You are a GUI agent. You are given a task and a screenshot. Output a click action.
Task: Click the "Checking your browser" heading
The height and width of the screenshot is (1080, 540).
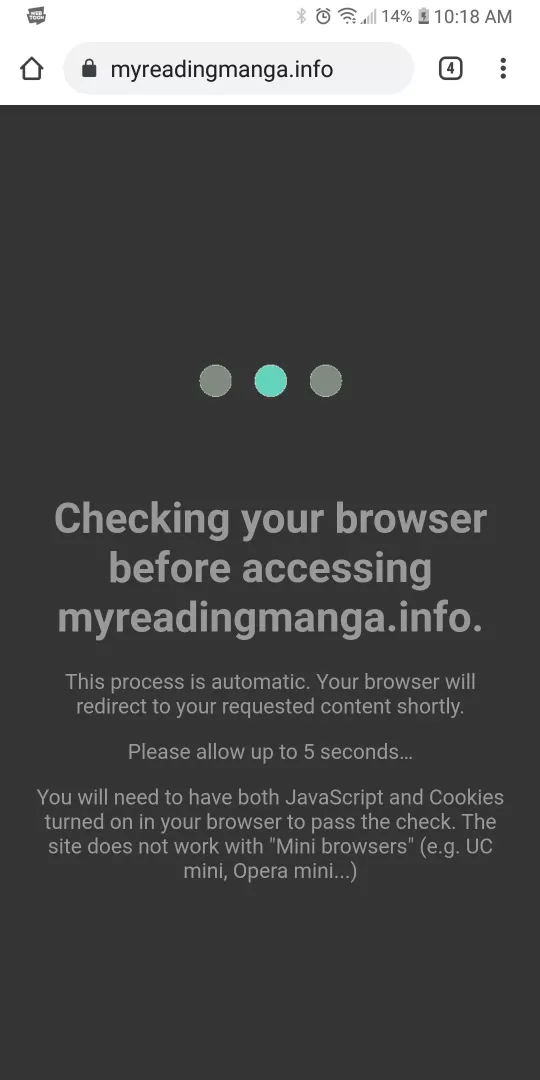(x=270, y=568)
